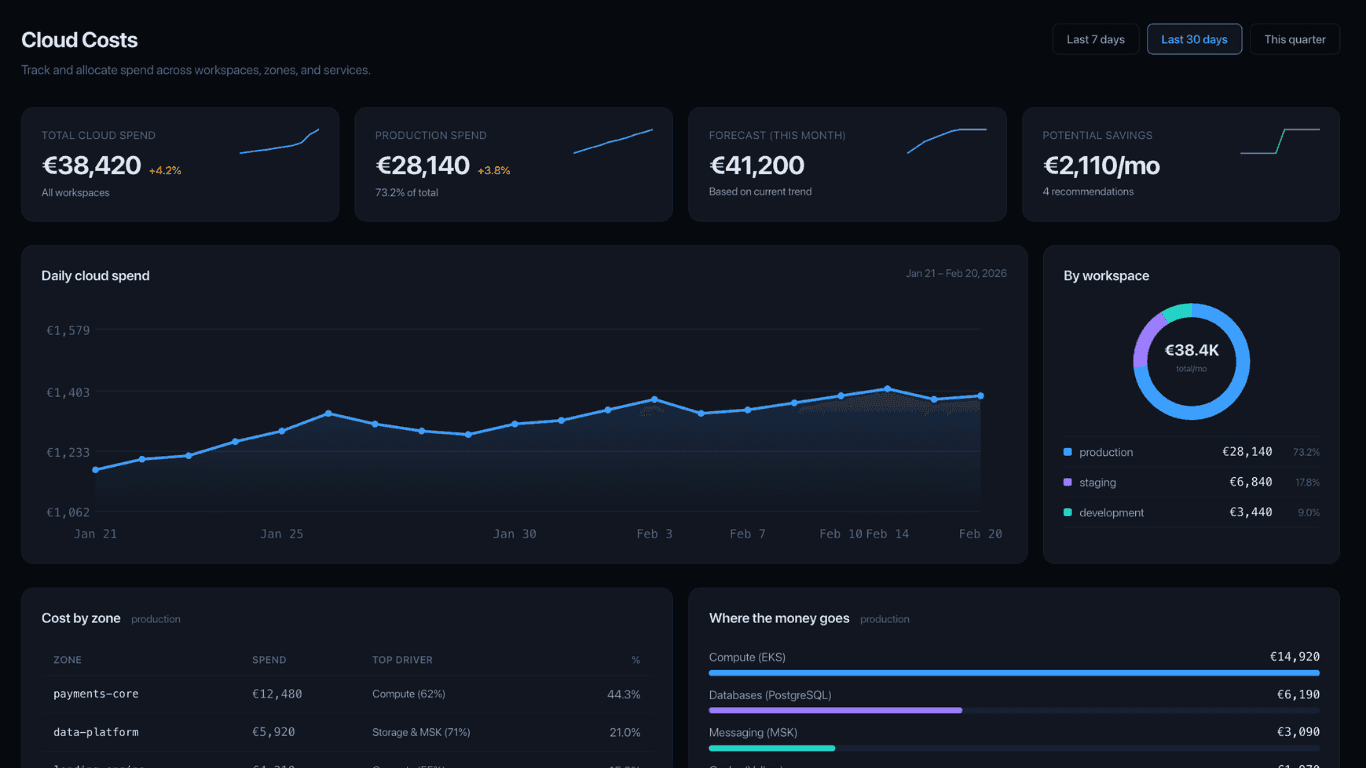
Task: Click the Compute (EKS) cost bar
Action: pos(1014,673)
